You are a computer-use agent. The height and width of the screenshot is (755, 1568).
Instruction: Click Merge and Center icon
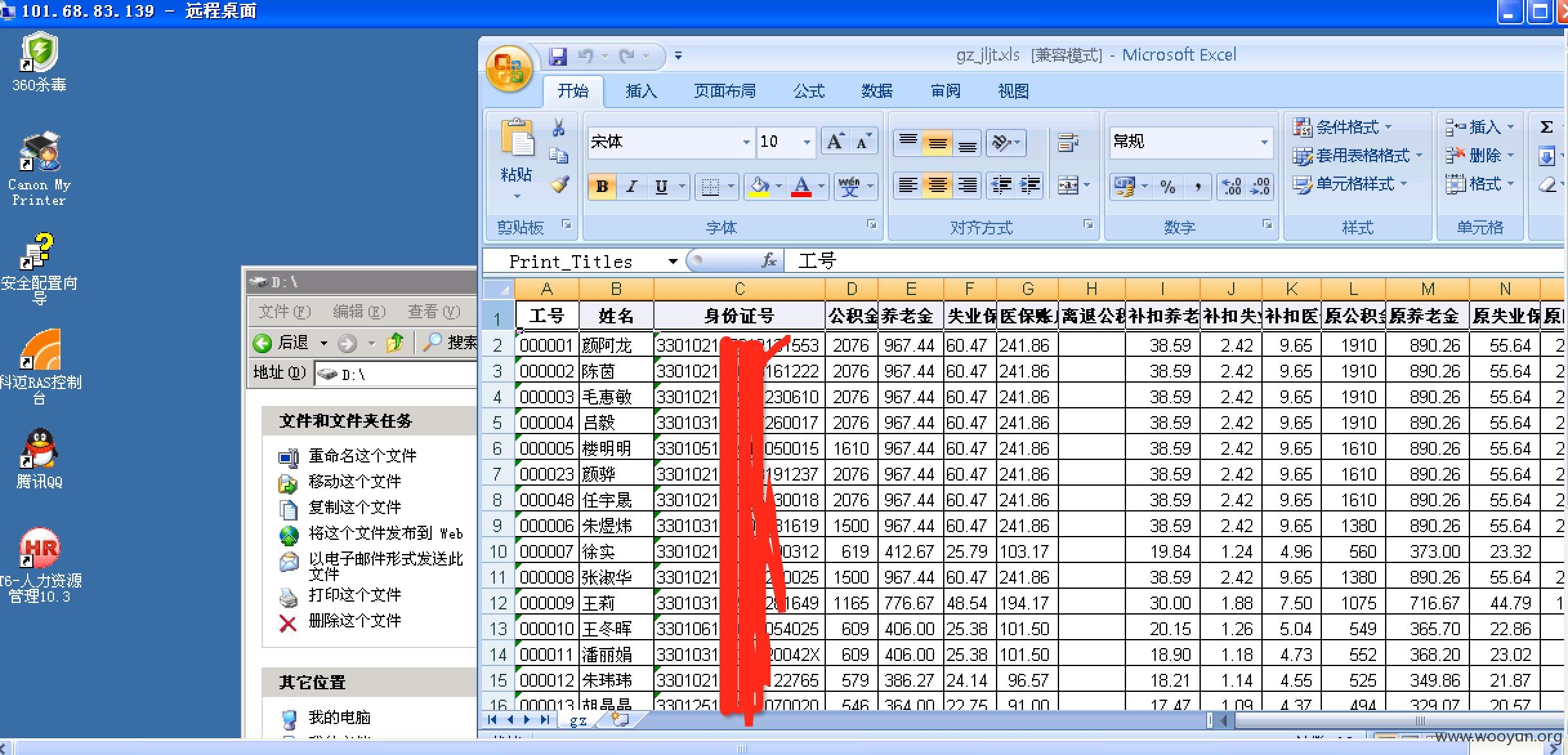(x=1067, y=186)
